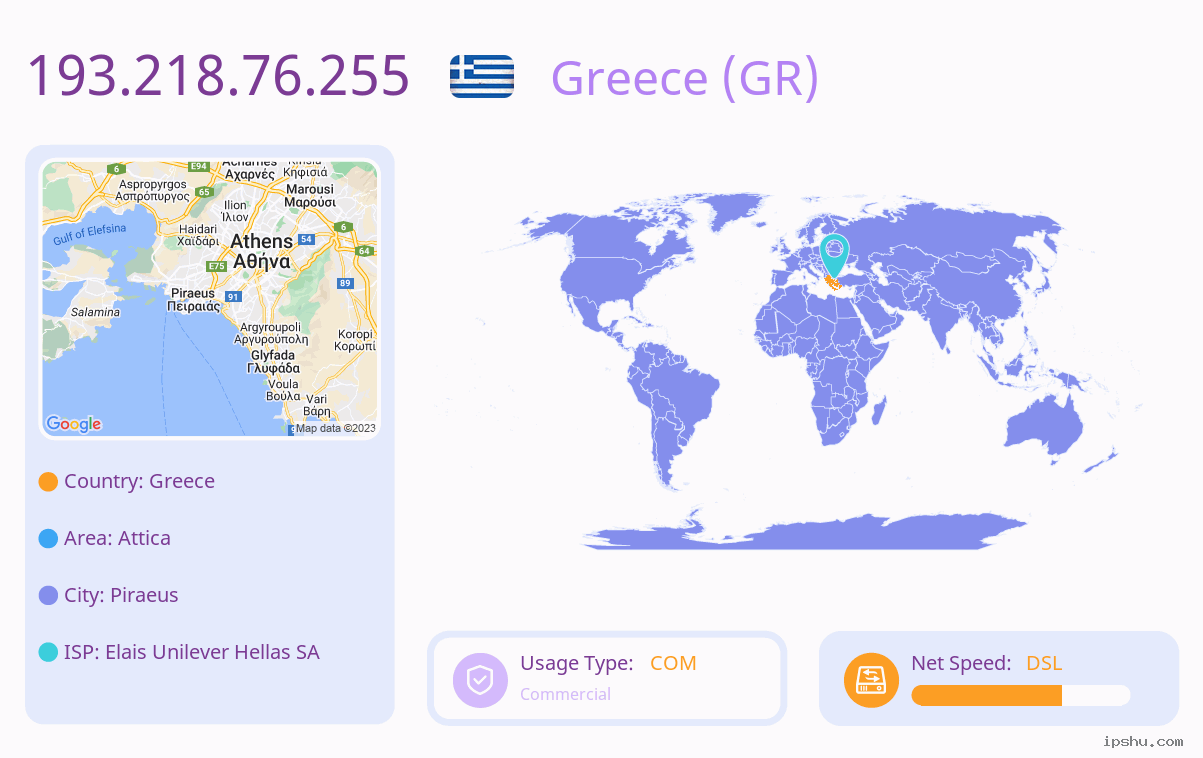The width and height of the screenshot is (1203, 758).
Task: Click the Google logo on the map
Action: [x=74, y=424]
